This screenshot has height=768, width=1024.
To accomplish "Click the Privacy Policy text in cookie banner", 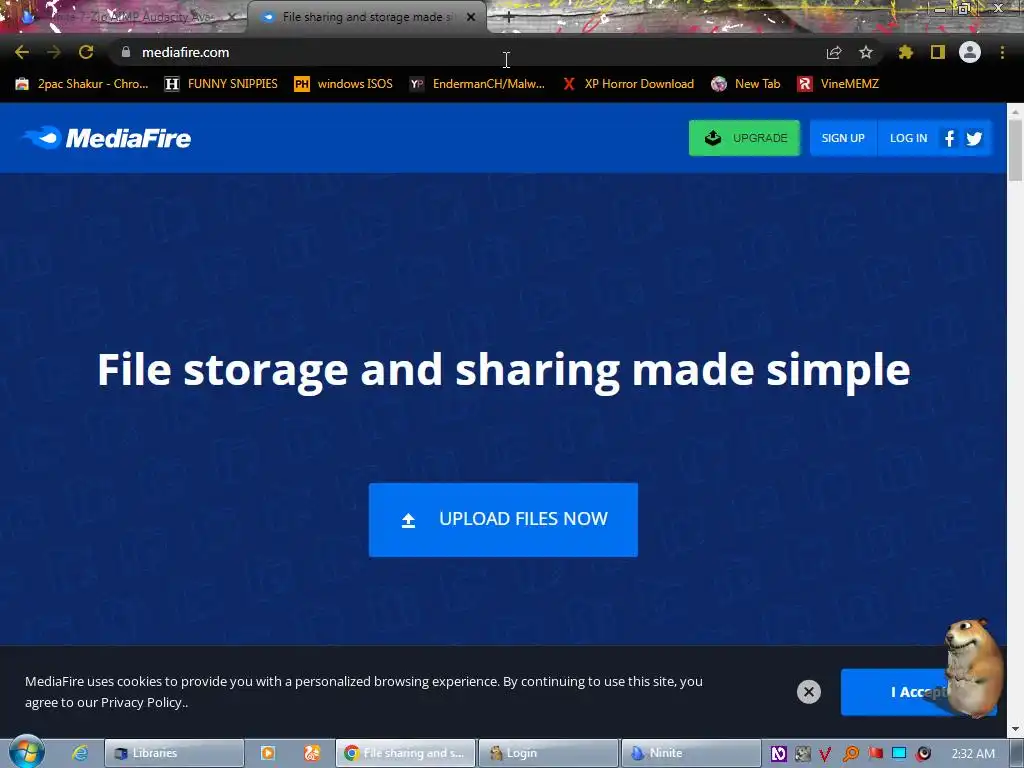I will [x=140, y=703].
